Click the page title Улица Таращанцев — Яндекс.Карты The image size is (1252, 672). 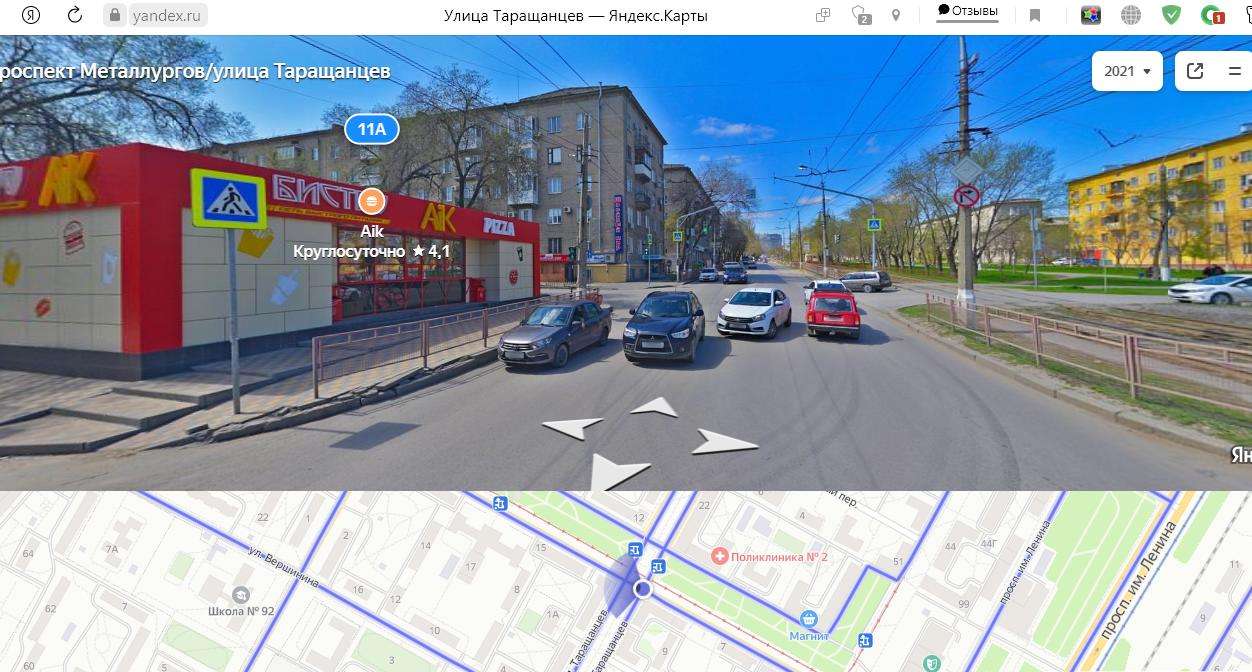tap(576, 15)
